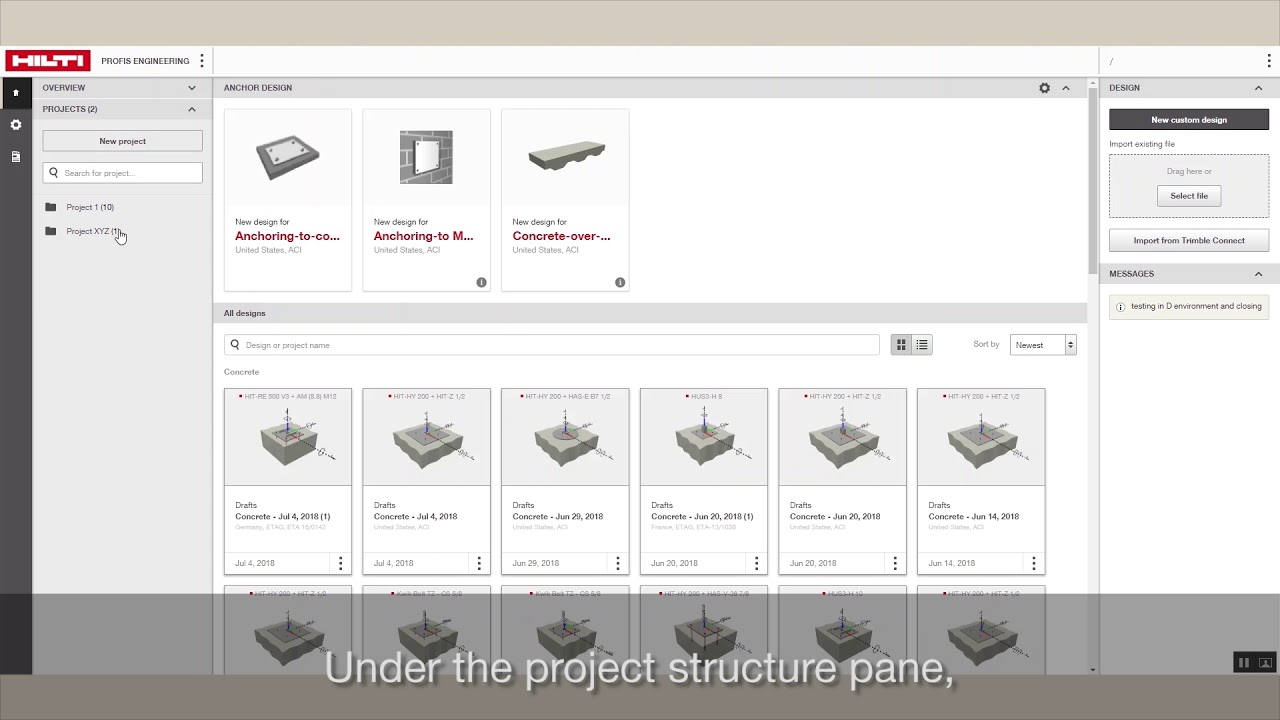Click the pause icon at bottom right
The height and width of the screenshot is (720, 1280).
tap(1243, 662)
